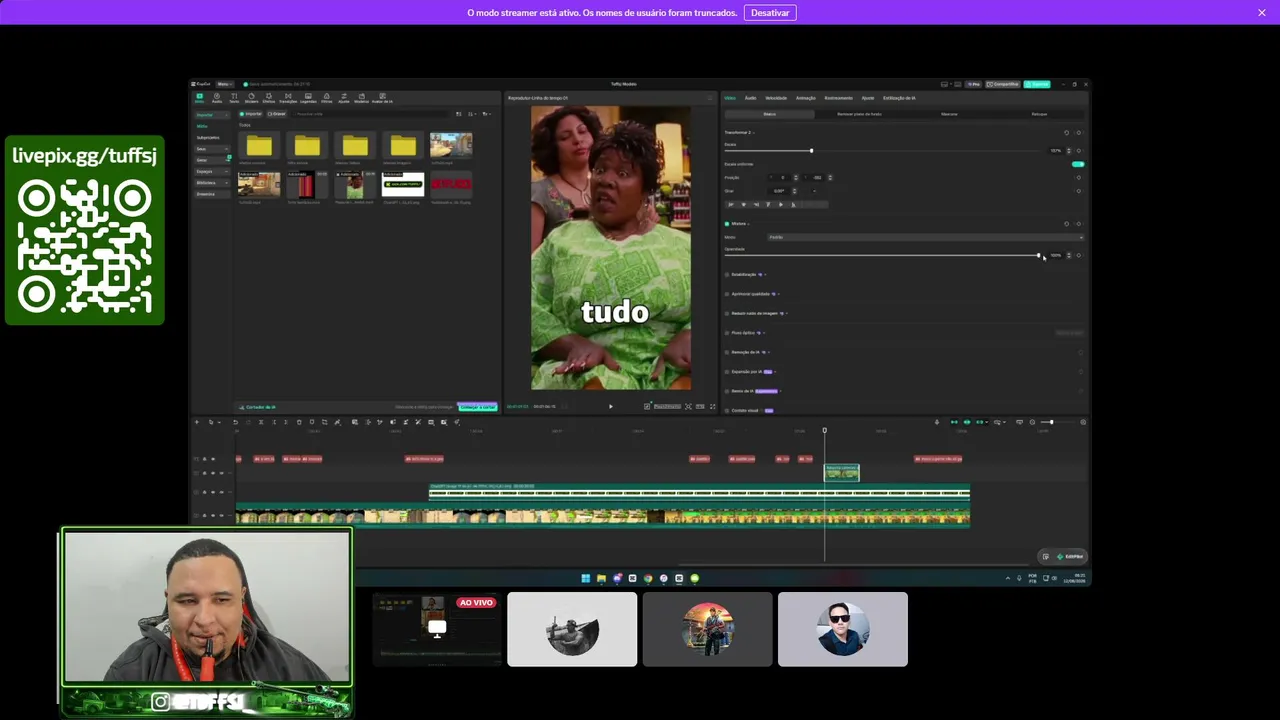Add a keyframe for Escala

click(1078, 151)
